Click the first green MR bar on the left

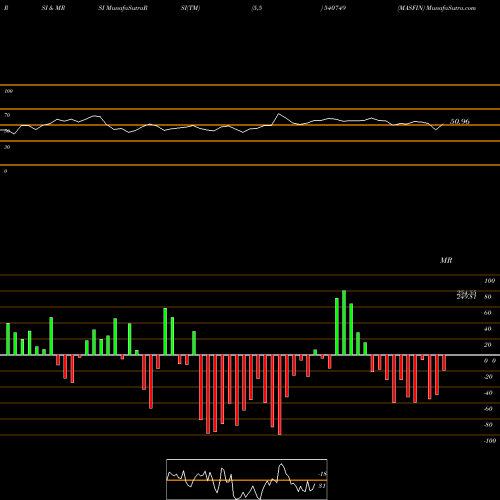pyautogui.click(x=8, y=339)
